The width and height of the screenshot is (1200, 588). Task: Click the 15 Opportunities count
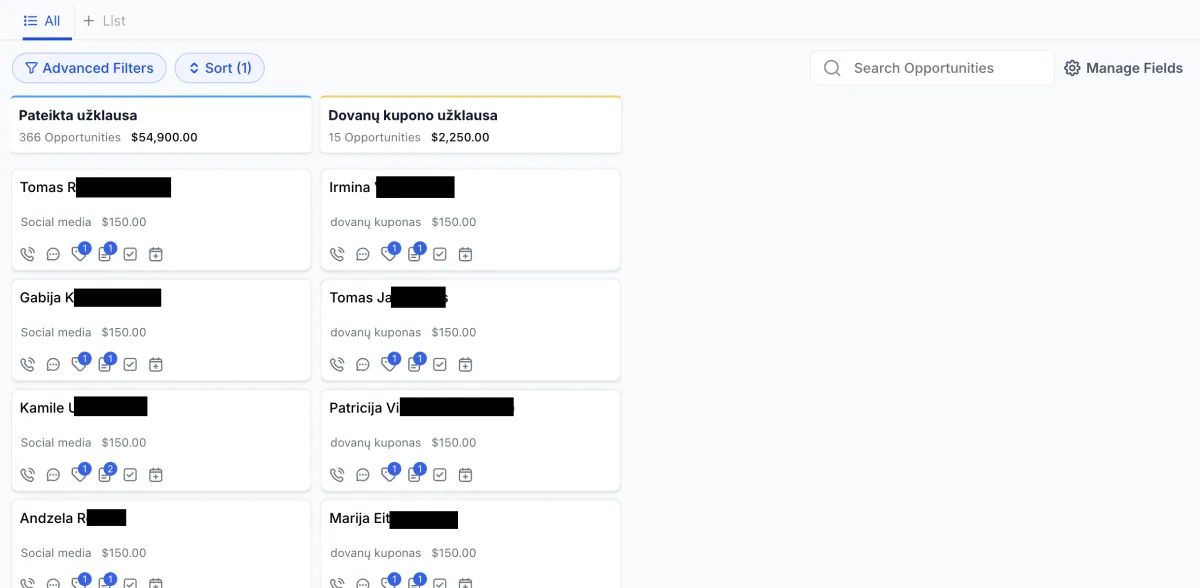tap(375, 137)
